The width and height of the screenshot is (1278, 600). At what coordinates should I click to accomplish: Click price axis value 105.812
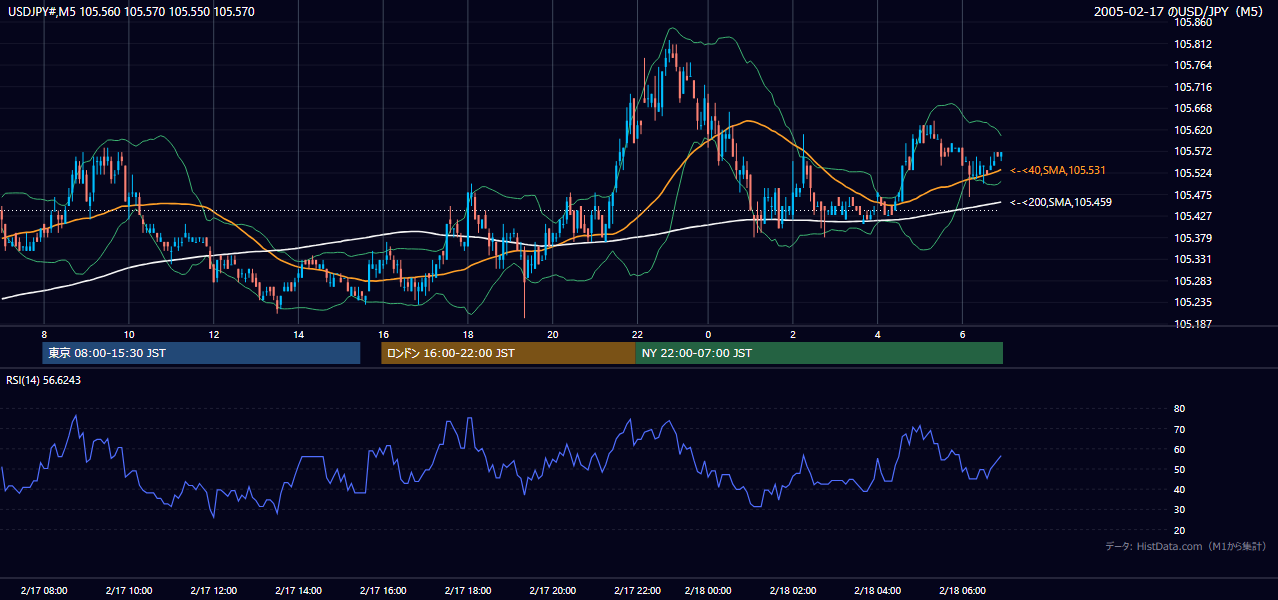(1193, 44)
